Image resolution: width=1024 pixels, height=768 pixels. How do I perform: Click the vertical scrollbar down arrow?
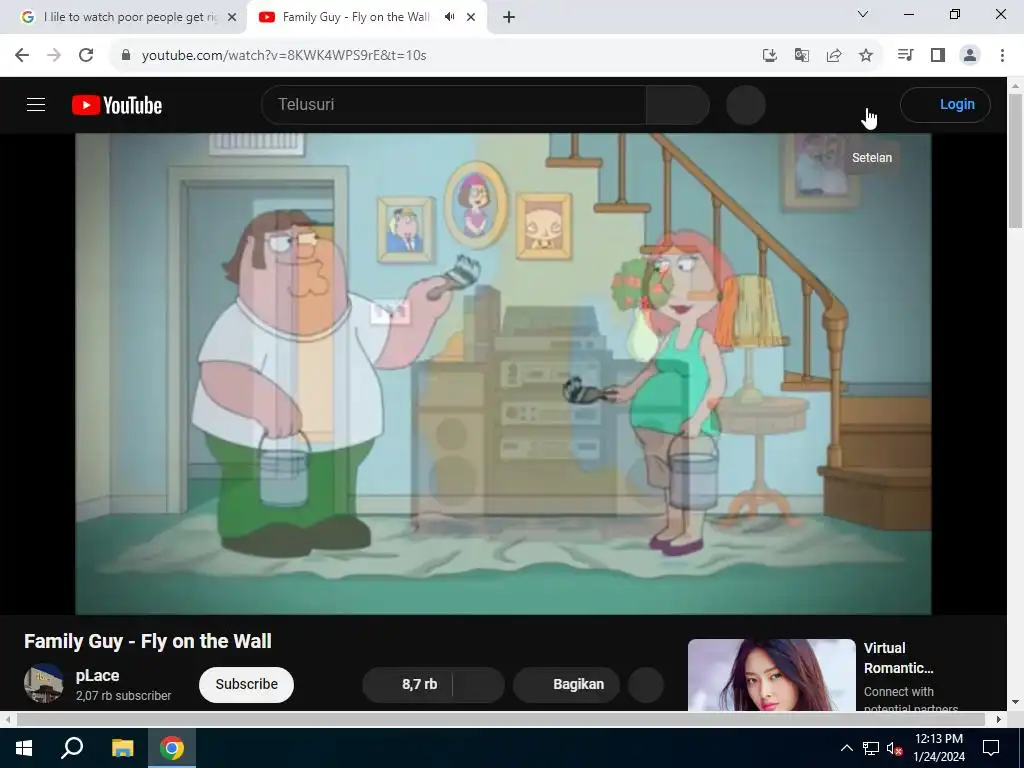[1016, 702]
